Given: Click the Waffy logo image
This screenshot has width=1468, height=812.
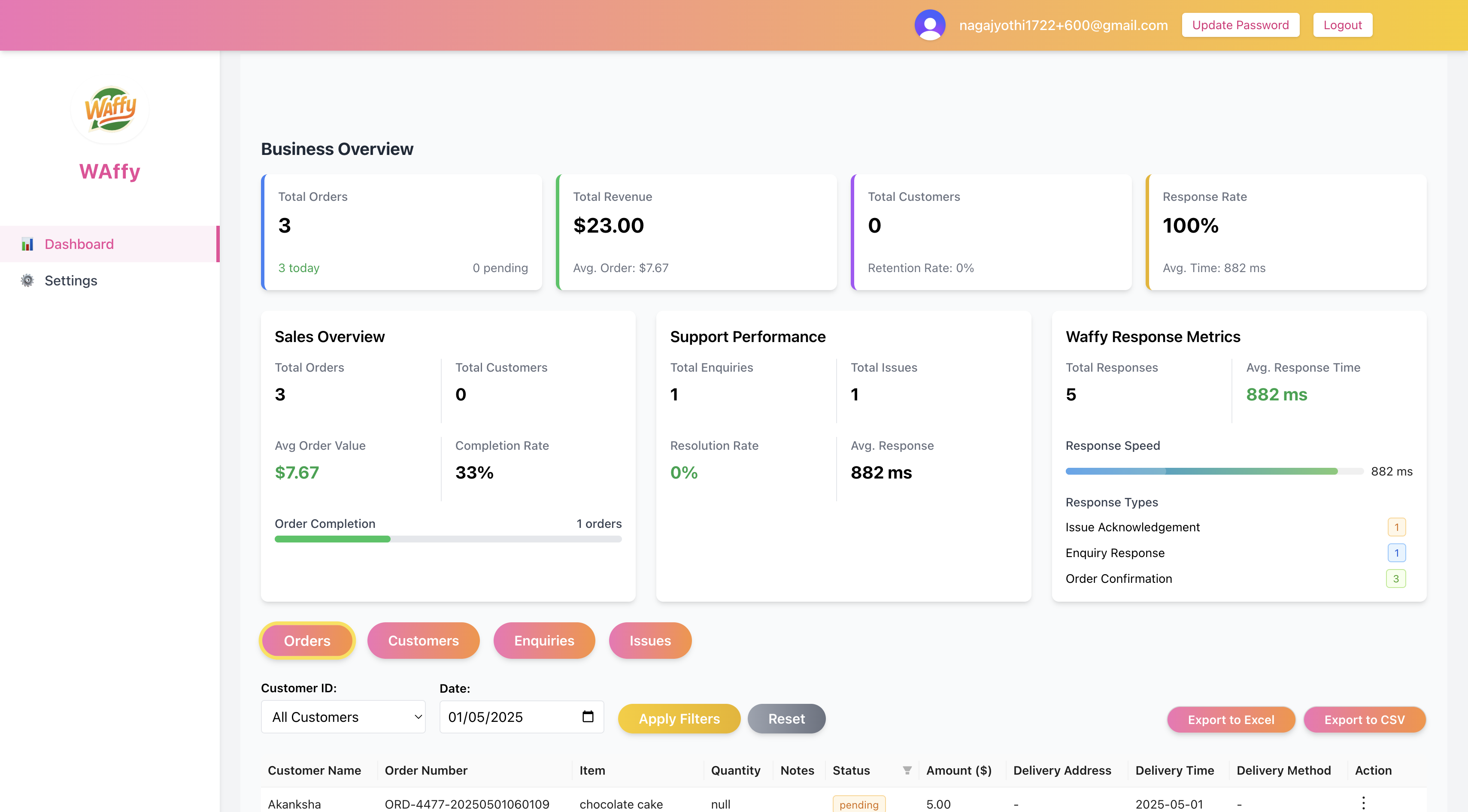Looking at the screenshot, I should (x=110, y=109).
